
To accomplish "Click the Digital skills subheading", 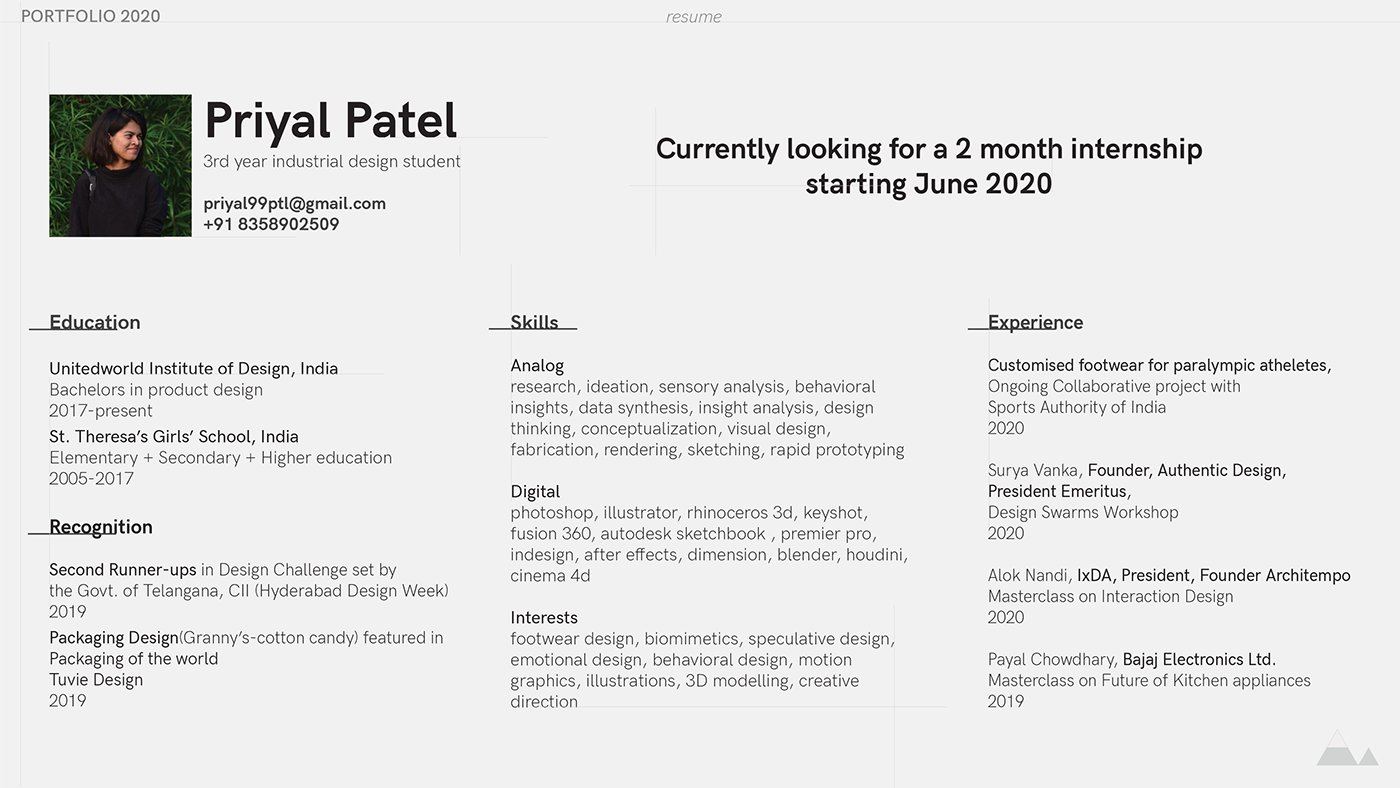I will (535, 492).
